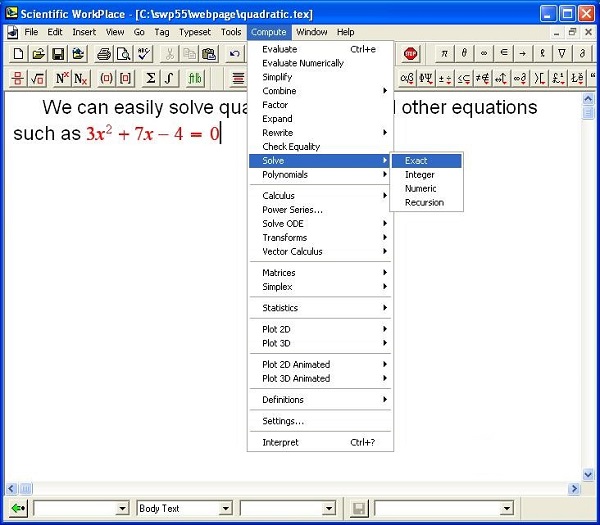This screenshot has width=600, height=525.
Task: Click the element-of symbol button
Action: pos(504,54)
